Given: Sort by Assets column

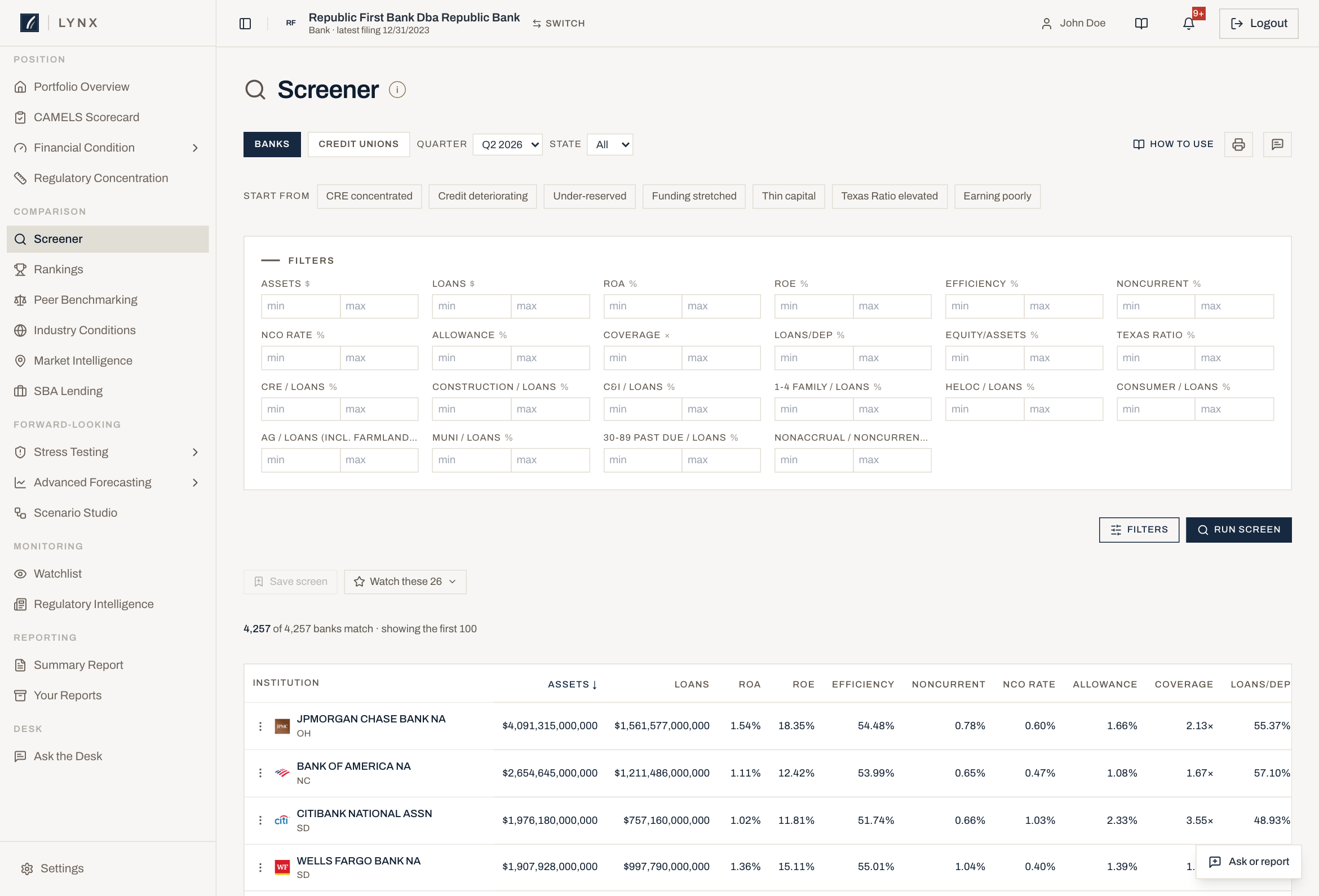Looking at the screenshot, I should tap(572, 684).
